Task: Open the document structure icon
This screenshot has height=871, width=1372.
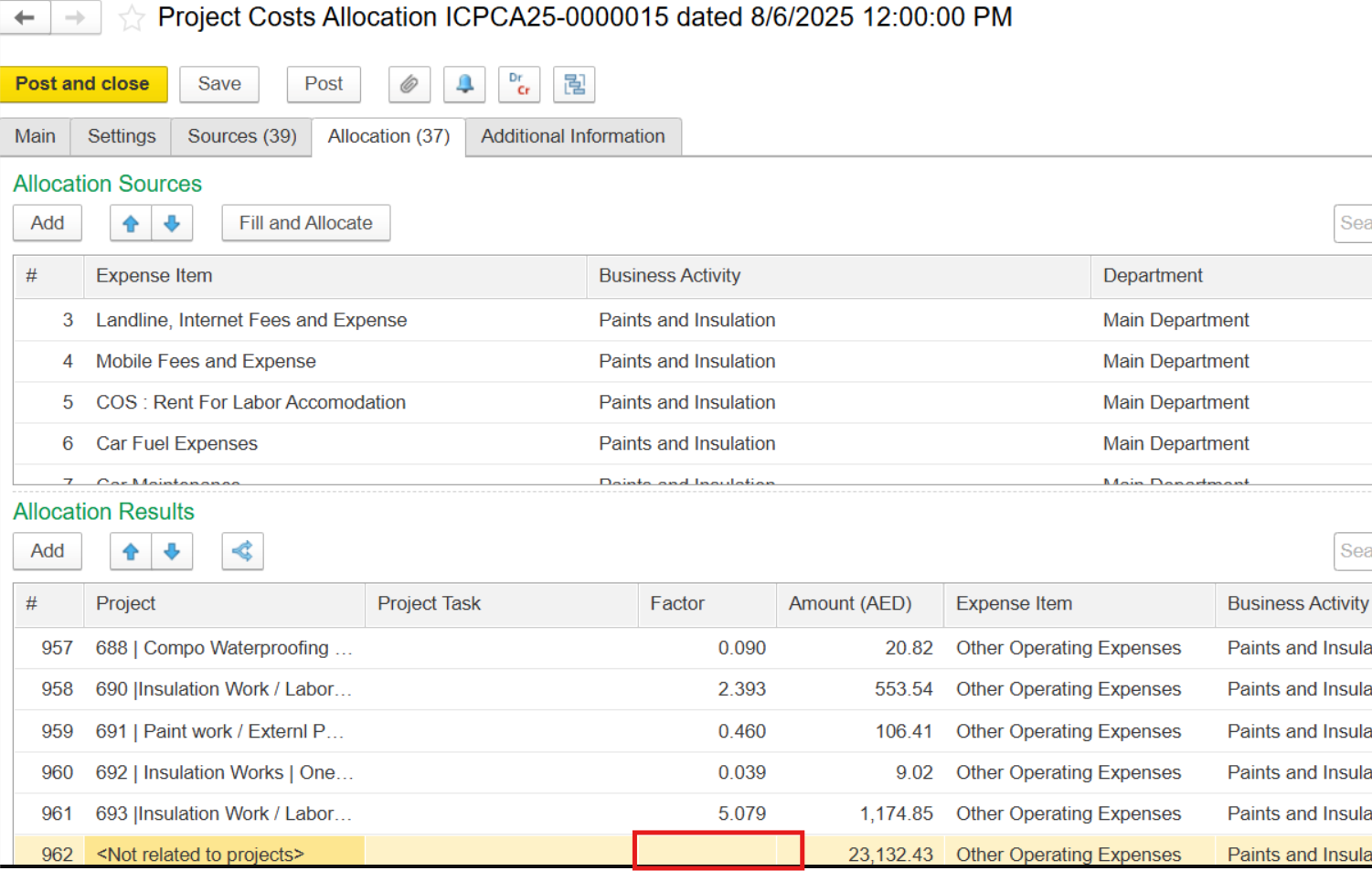Action: tap(574, 84)
